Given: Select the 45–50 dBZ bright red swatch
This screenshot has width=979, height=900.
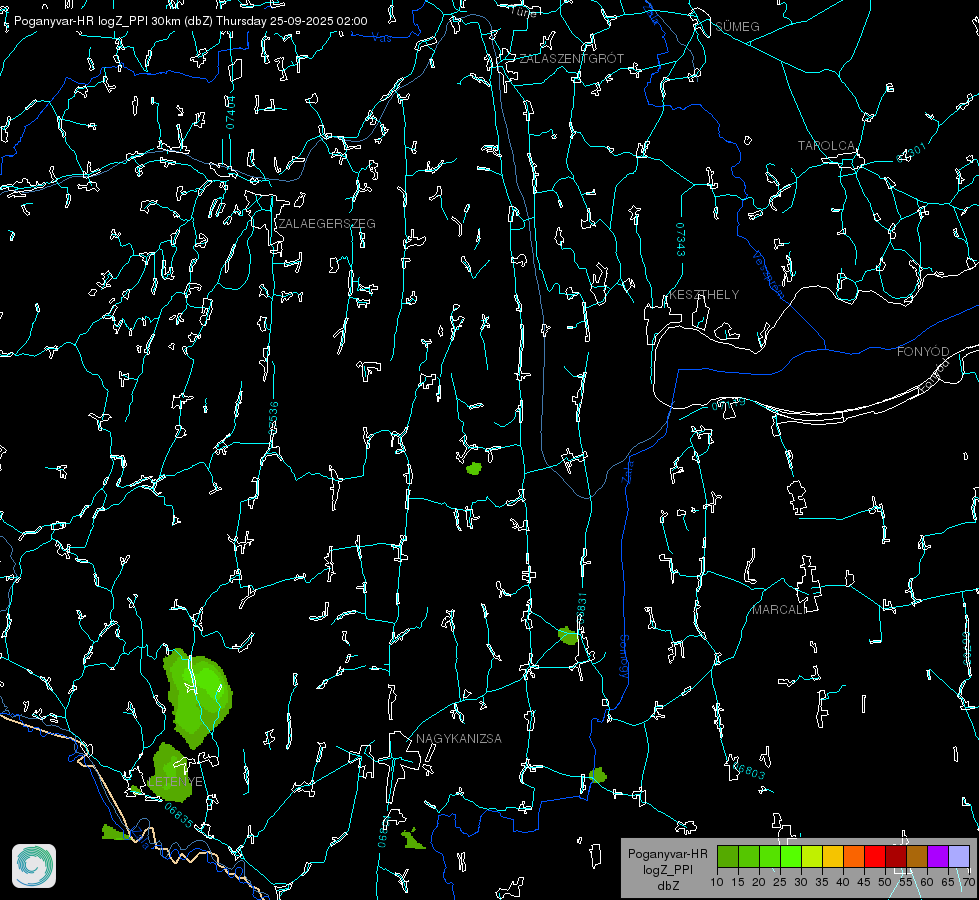Looking at the screenshot, I should [x=875, y=856].
